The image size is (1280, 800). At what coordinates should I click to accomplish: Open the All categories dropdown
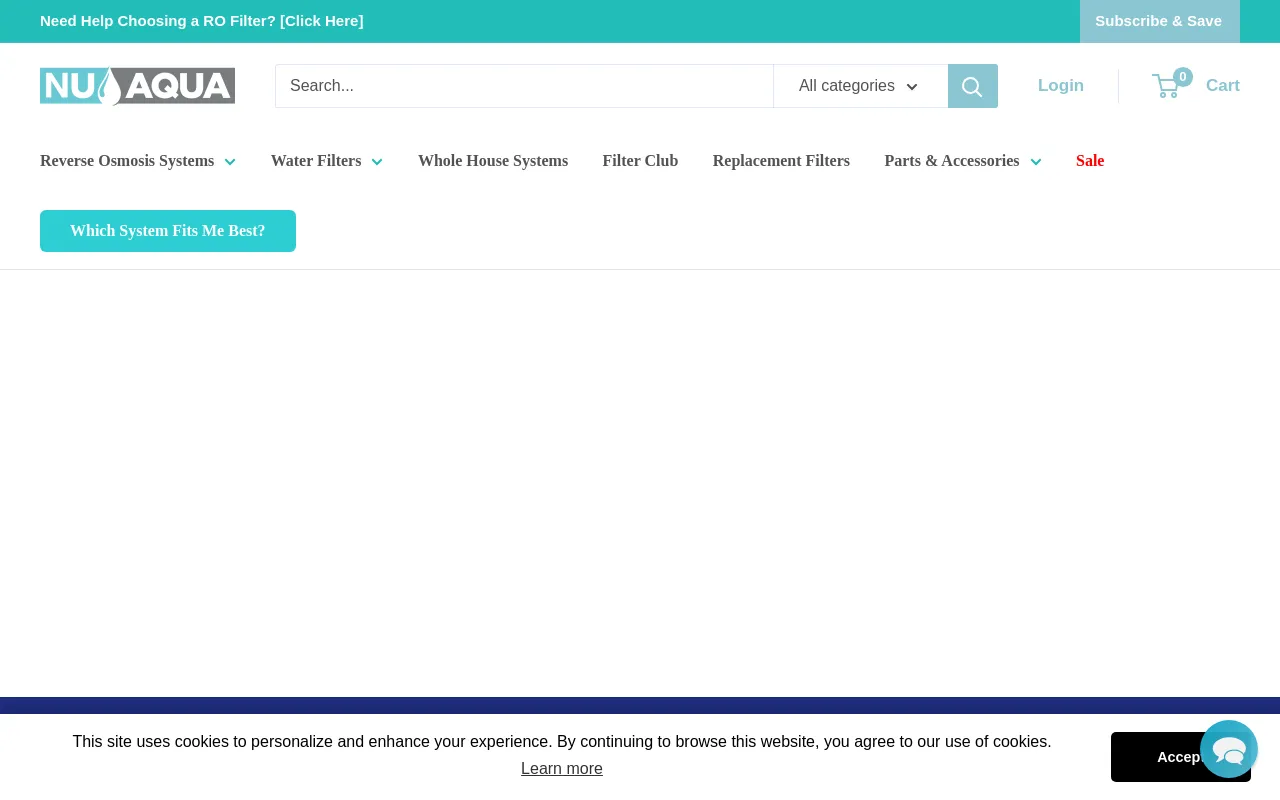[x=860, y=86]
